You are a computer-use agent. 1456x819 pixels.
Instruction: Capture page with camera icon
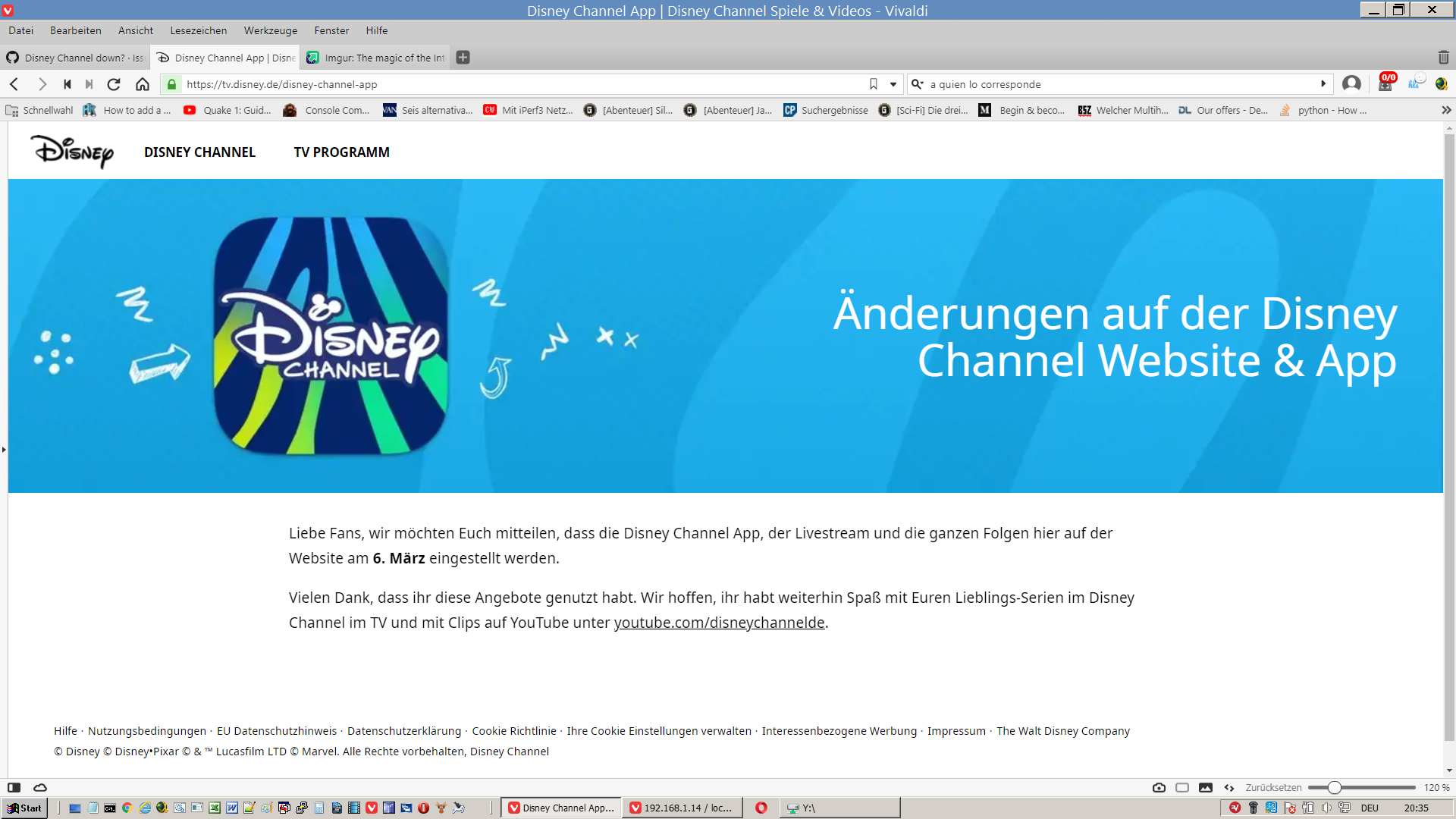pyautogui.click(x=1159, y=787)
